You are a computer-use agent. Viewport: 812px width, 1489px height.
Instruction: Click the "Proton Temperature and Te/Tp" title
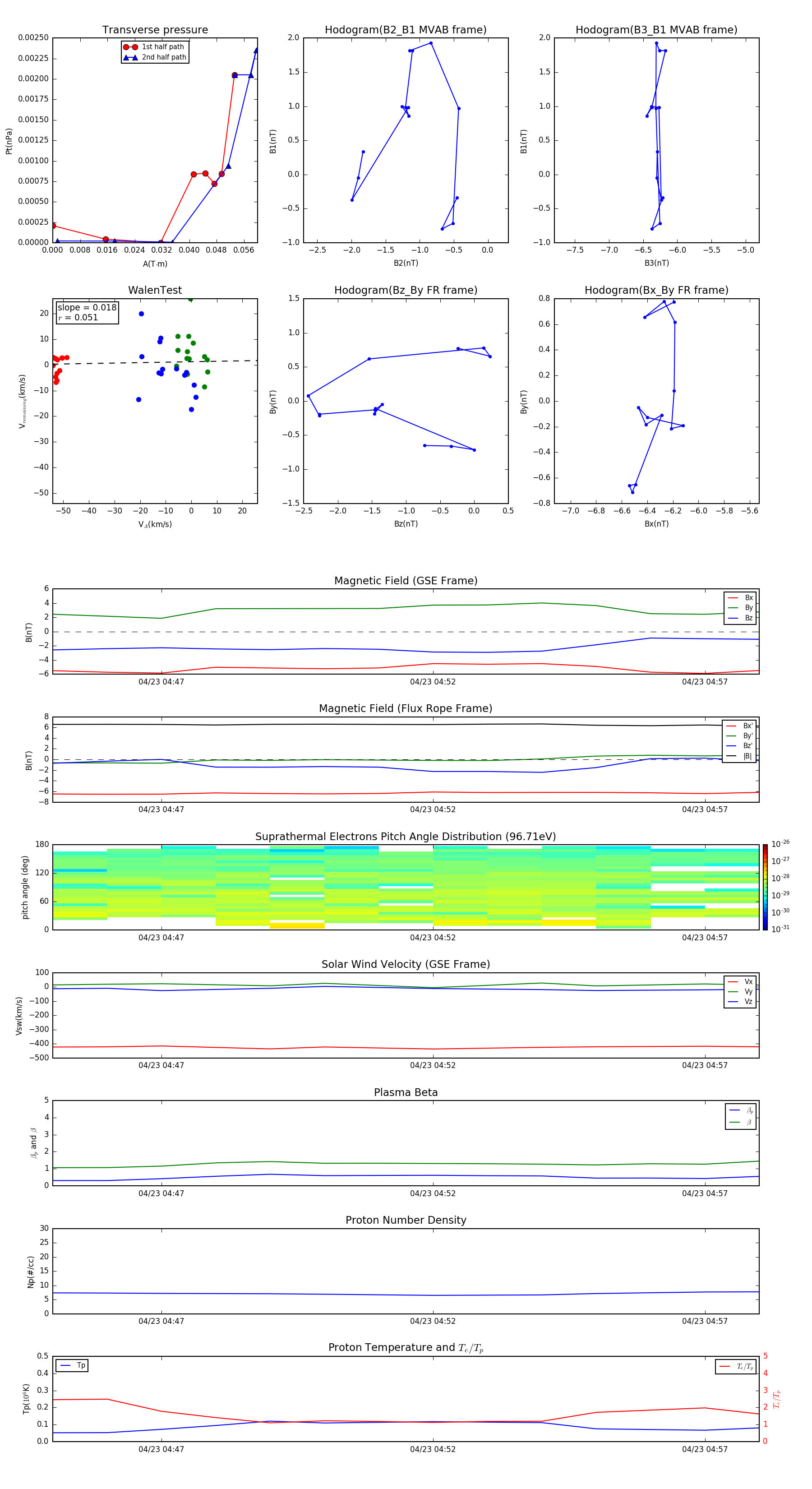click(406, 1349)
